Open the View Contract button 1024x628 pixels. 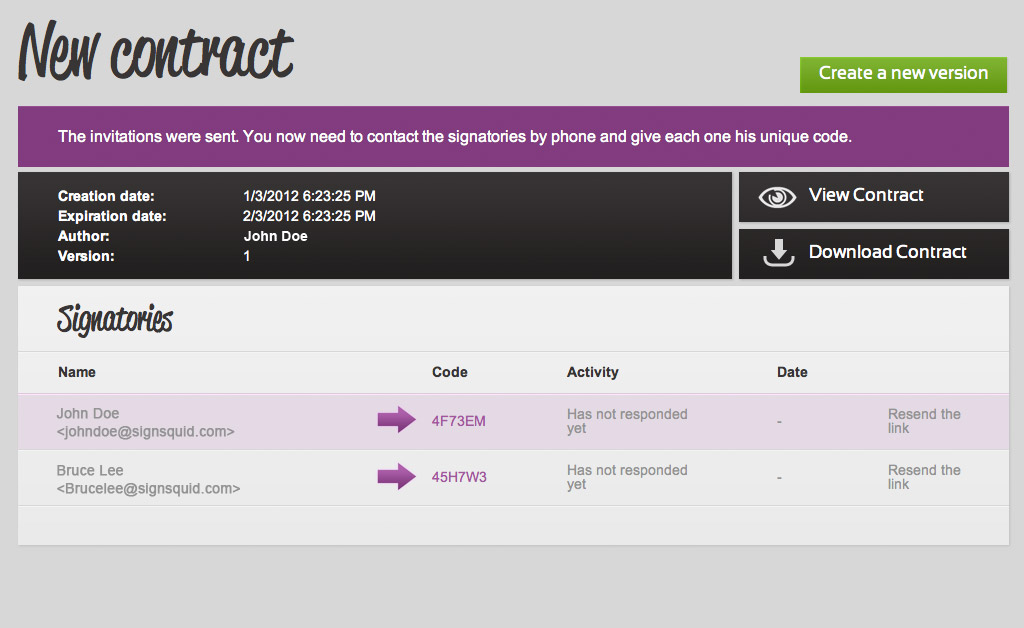click(874, 197)
